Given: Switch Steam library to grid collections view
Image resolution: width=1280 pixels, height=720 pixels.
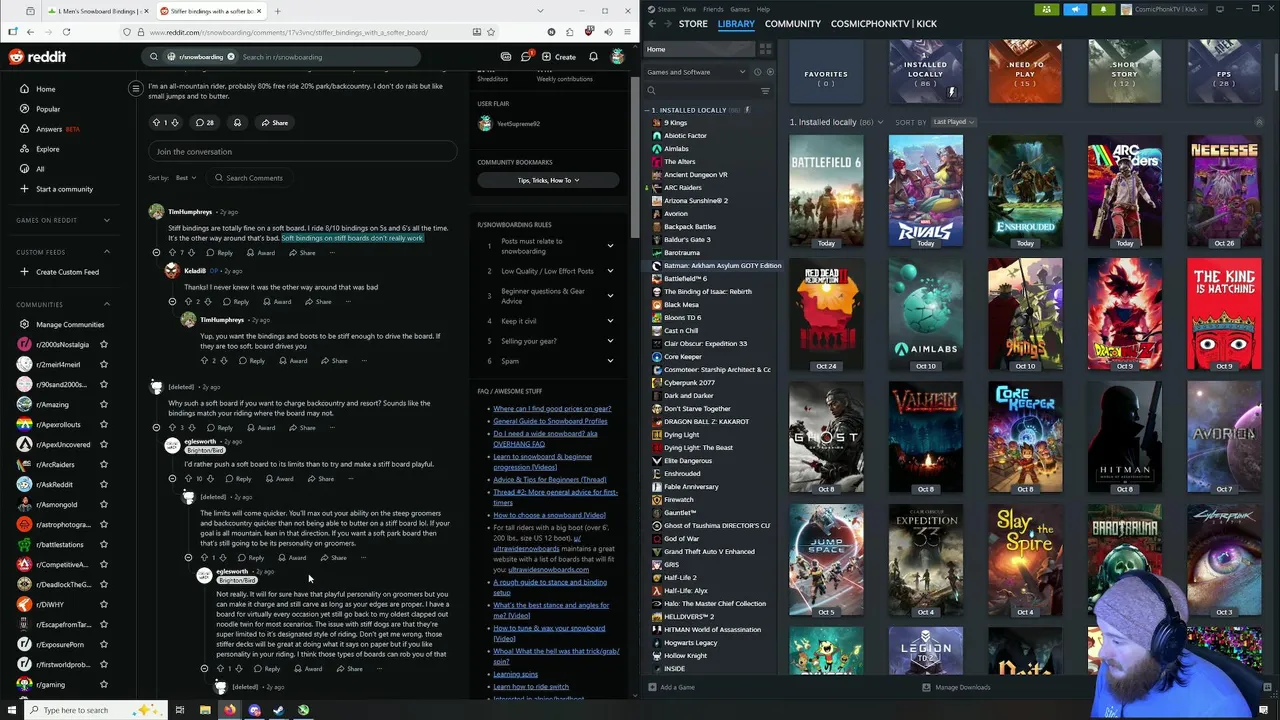Looking at the screenshot, I should pos(765,49).
